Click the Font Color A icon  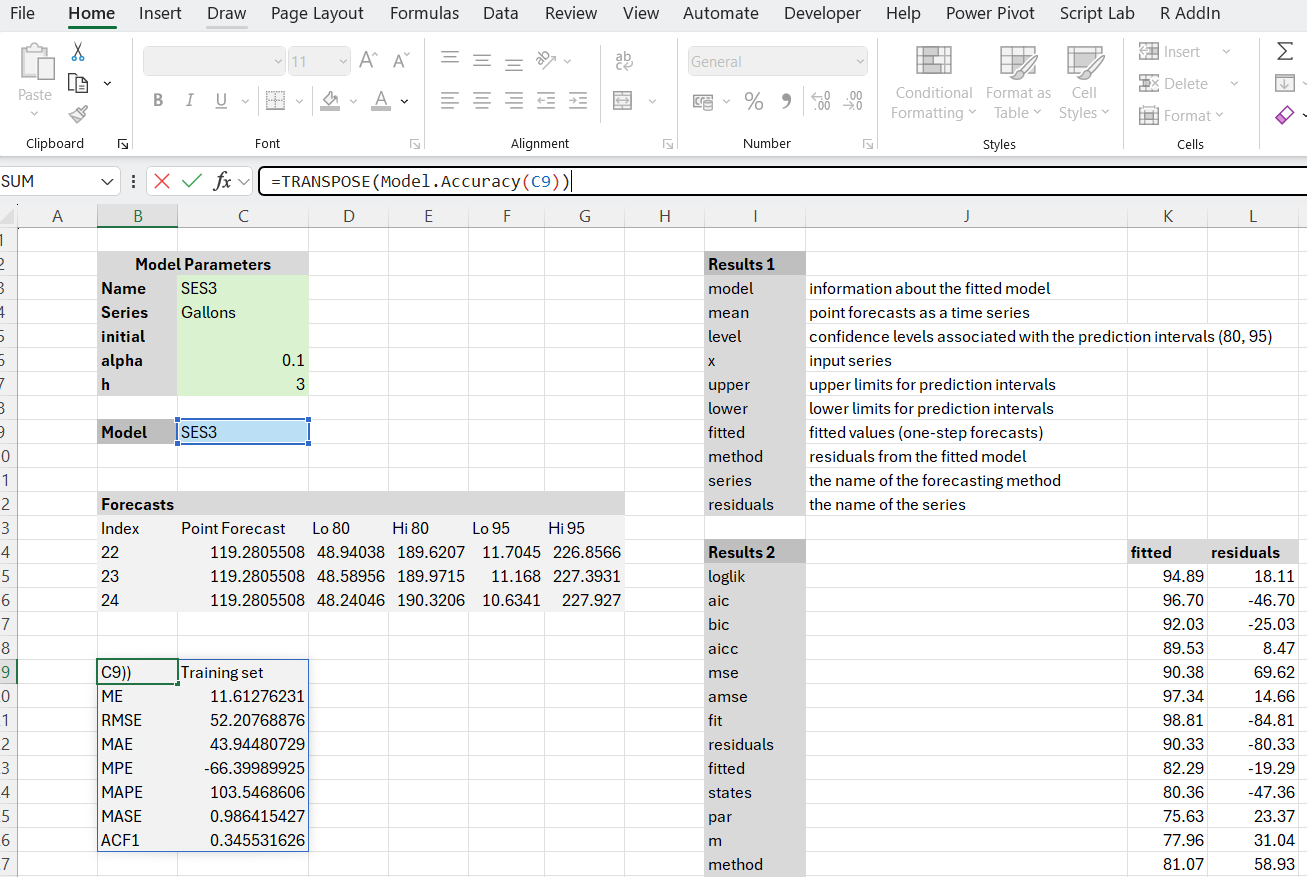pyautogui.click(x=381, y=101)
